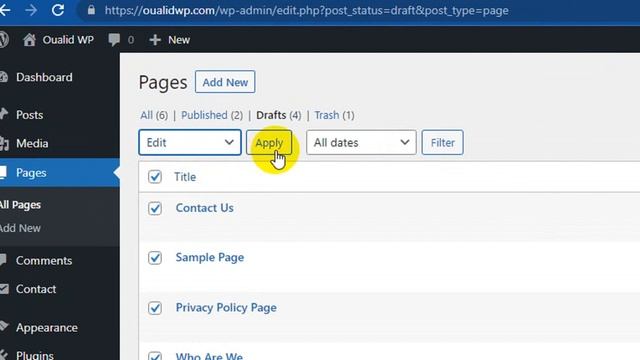
Task: Open the Sample Page link
Action: [210, 258]
